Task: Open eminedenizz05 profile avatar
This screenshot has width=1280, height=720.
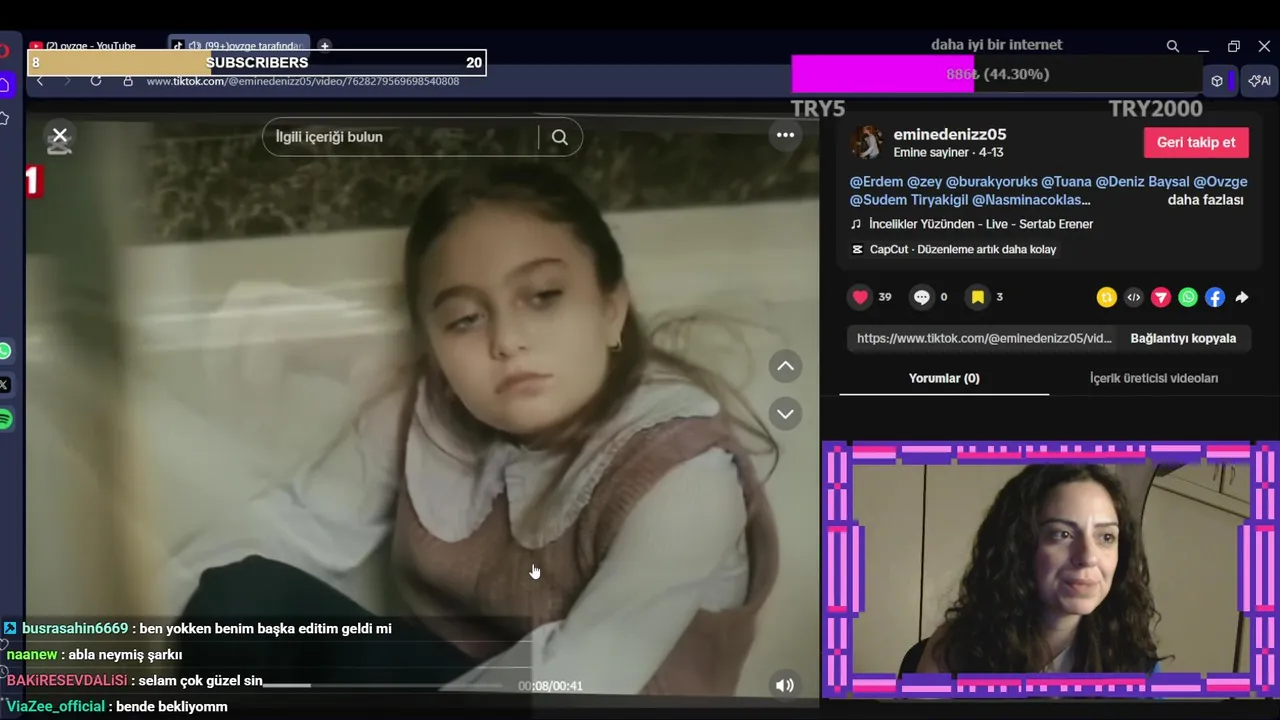Action: (x=866, y=142)
